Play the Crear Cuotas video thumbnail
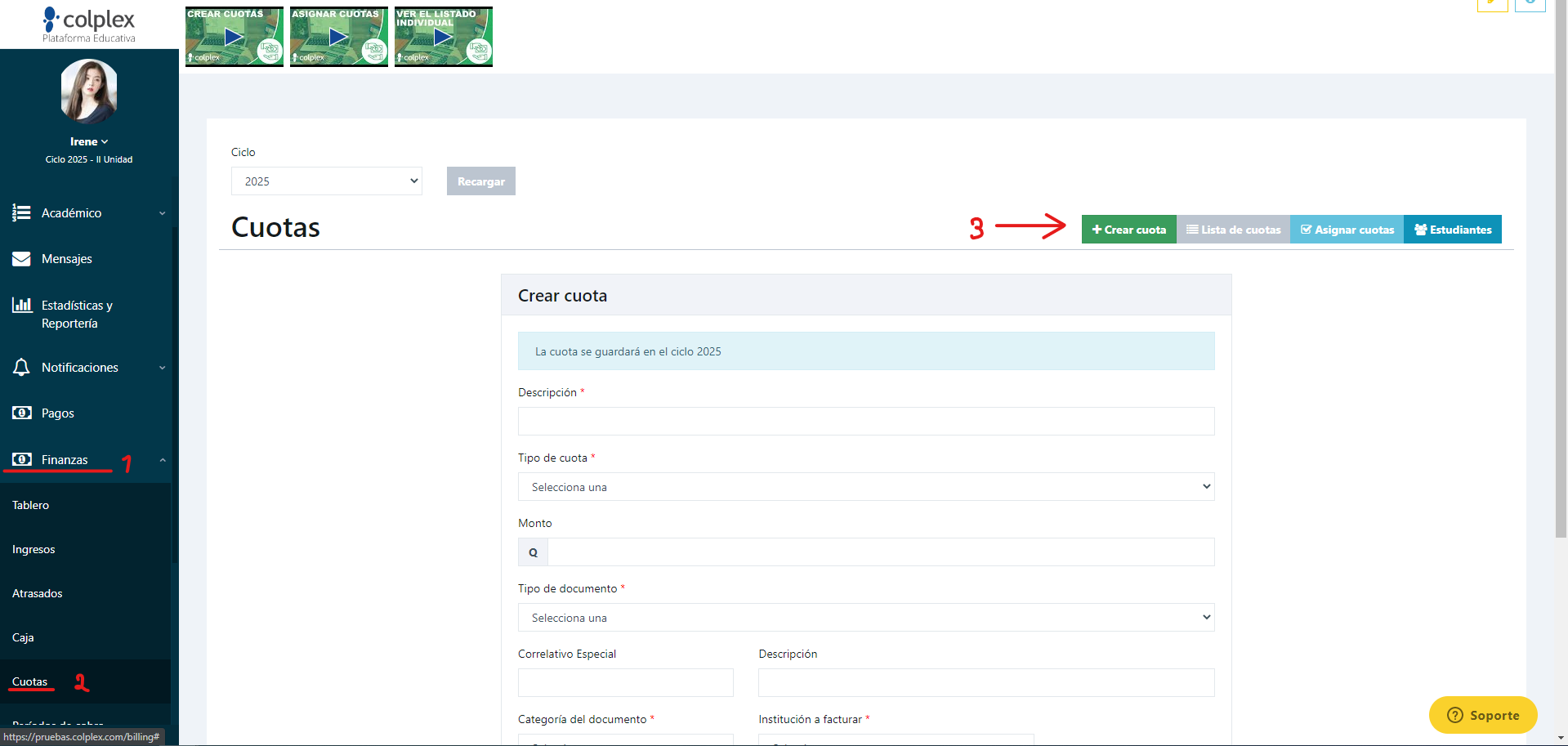 (x=235, y=37)
